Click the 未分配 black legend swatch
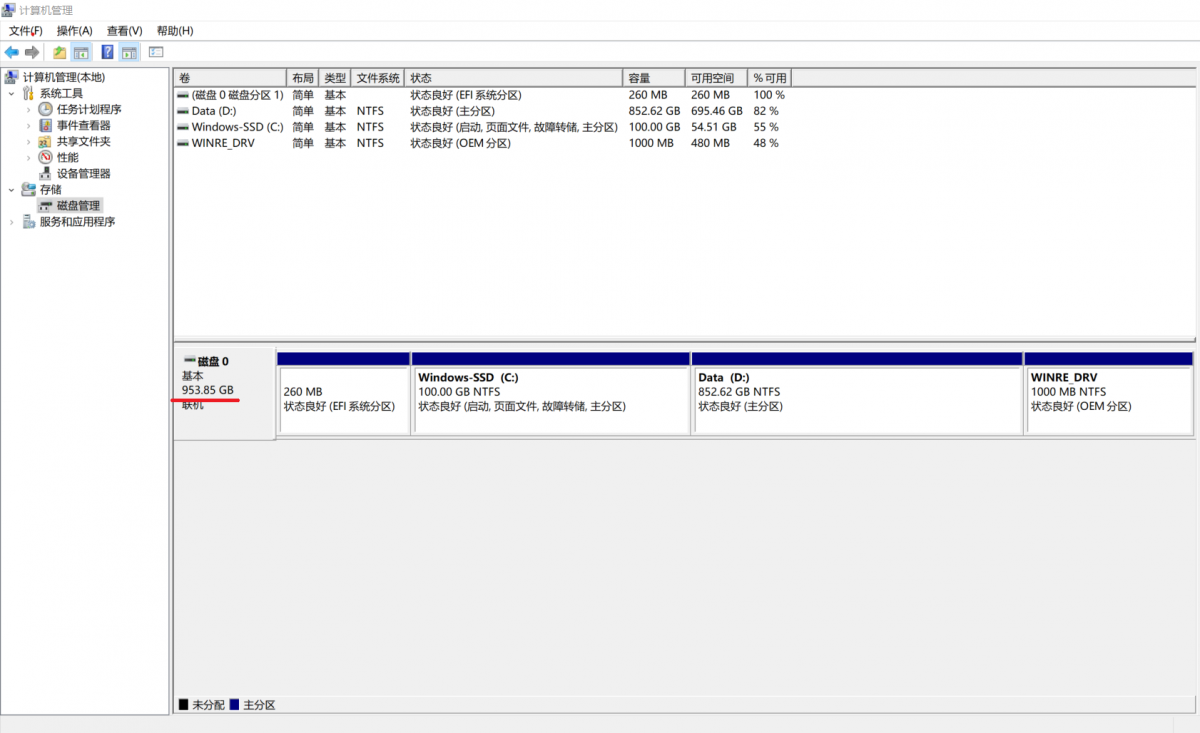The image size is (1200, 733). [x=183, y=705]
